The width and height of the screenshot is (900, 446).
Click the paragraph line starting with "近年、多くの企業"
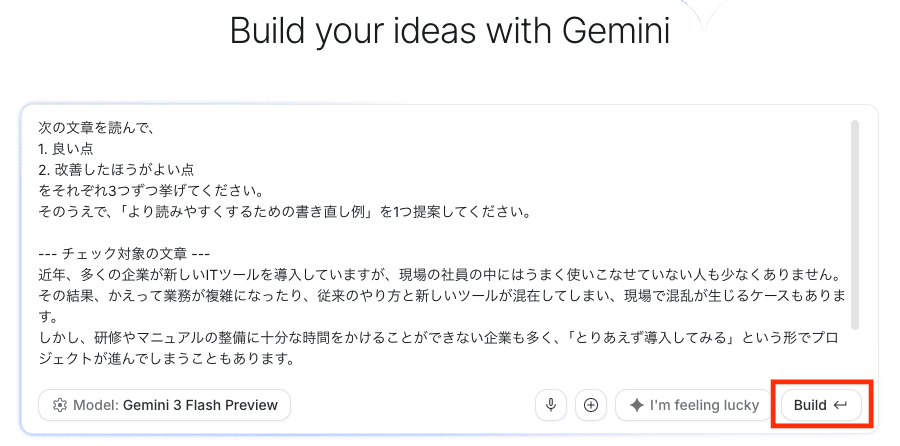pos(440,275)
